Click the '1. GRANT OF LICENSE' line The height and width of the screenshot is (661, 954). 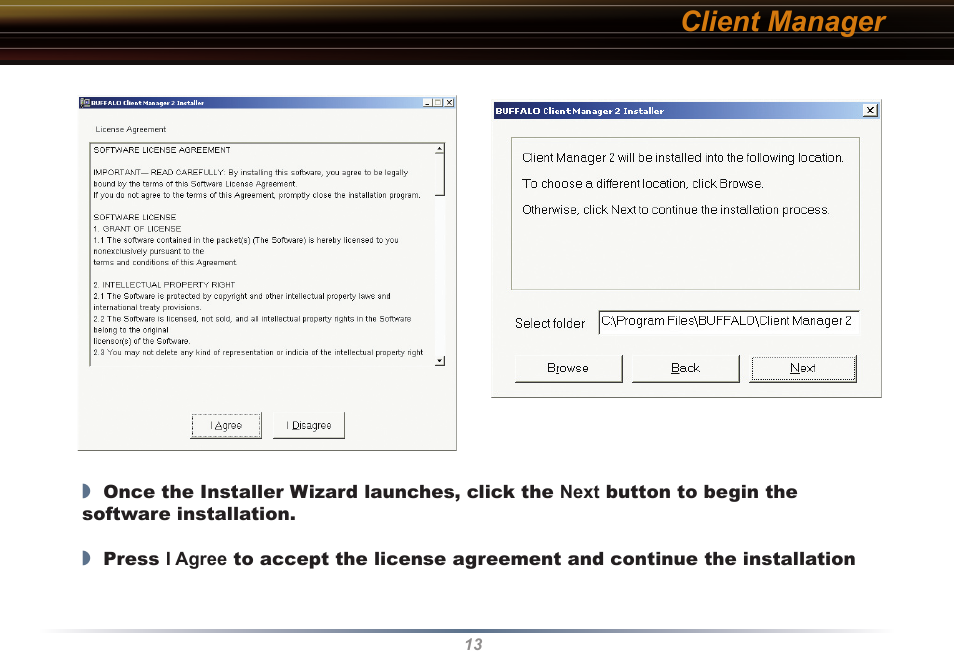point(137,229)
